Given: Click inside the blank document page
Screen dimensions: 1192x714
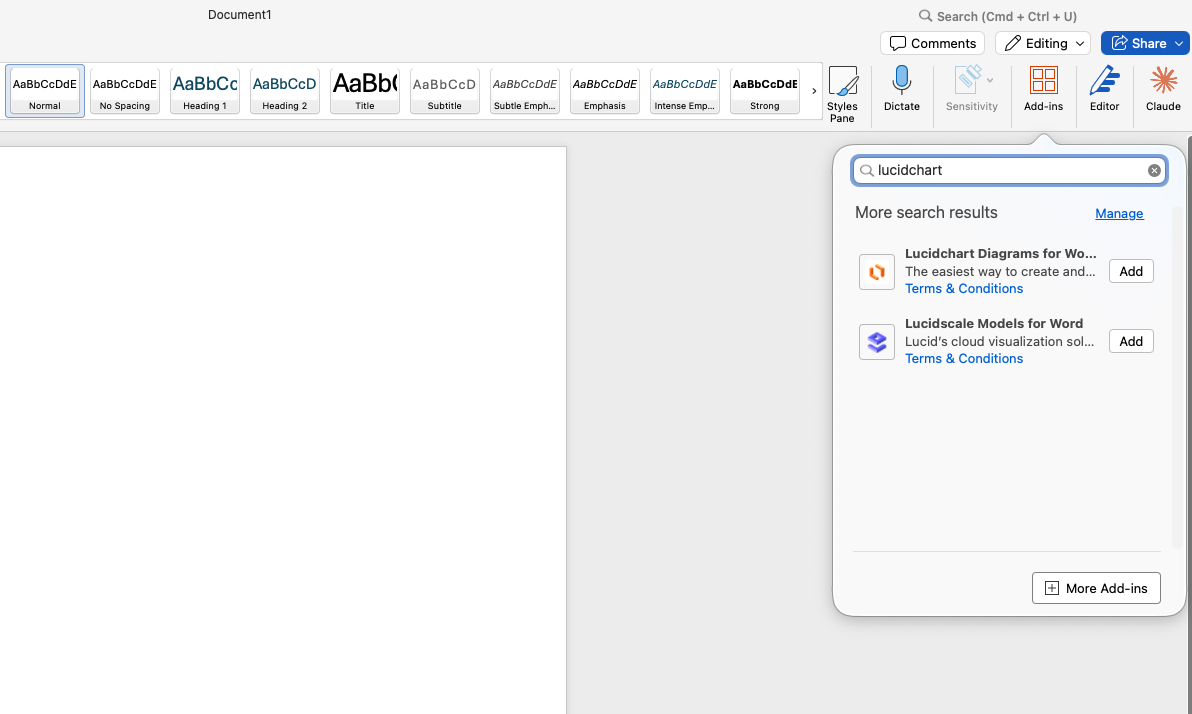Looking at the screenshot, I should pyautogui.click(x=283, y=430).
